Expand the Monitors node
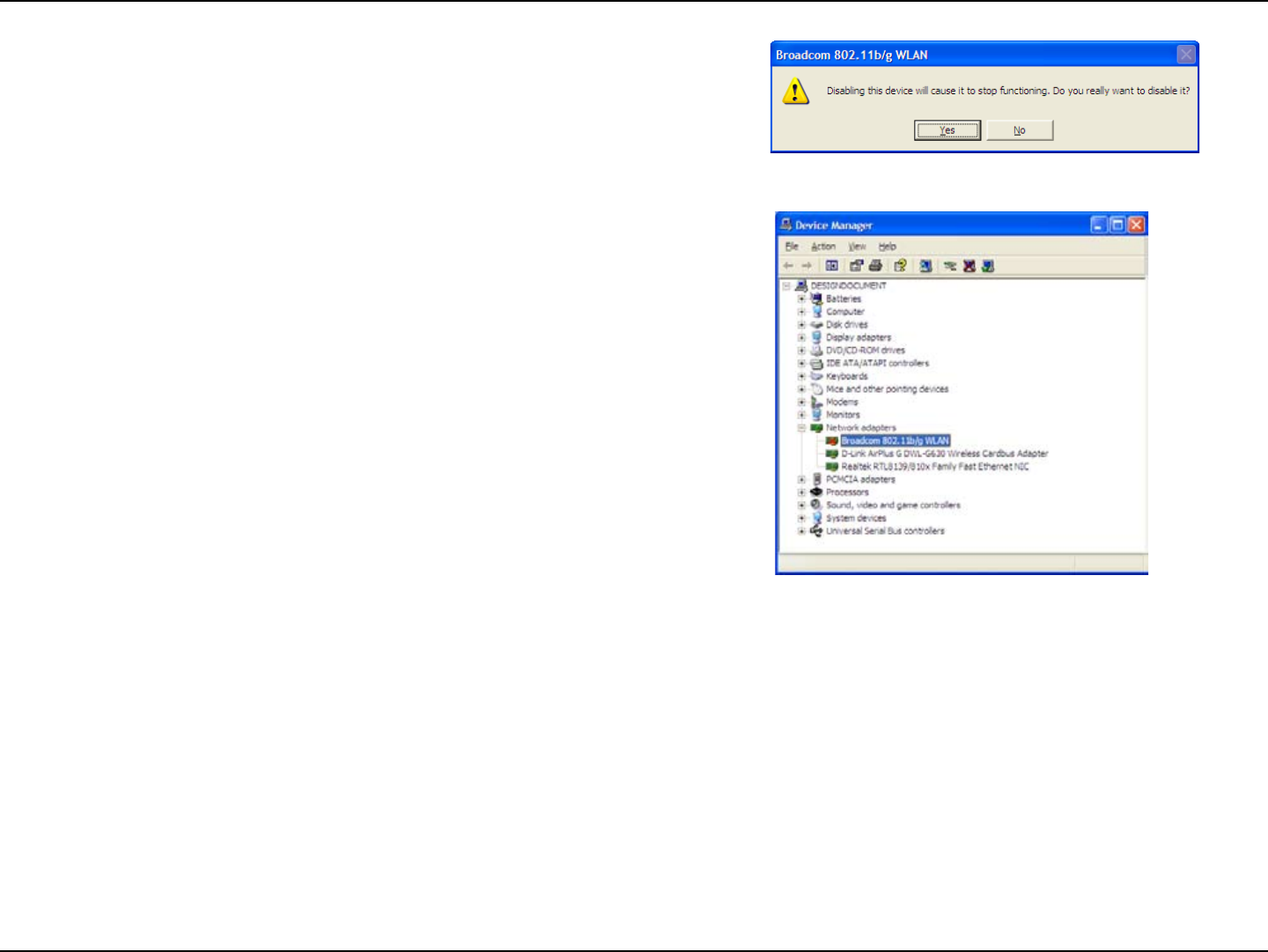 (801, 415)
